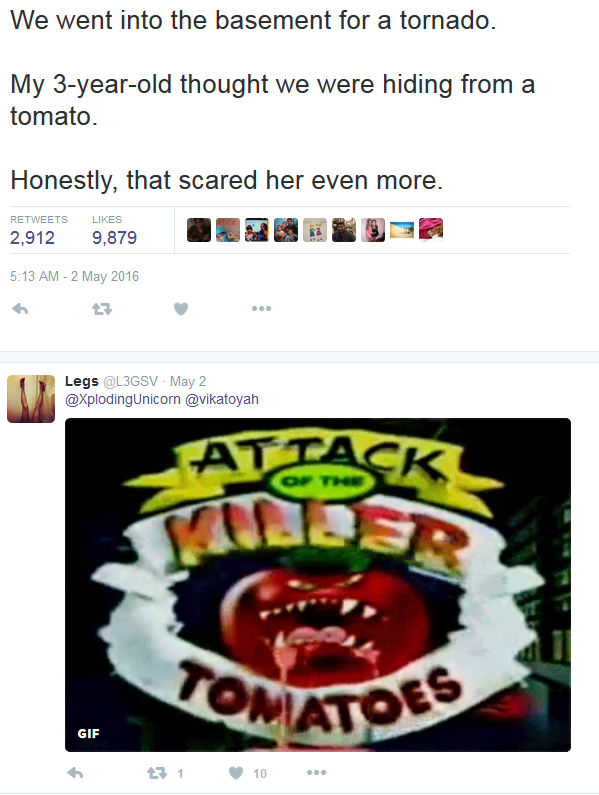Image resolution: width=599 pixels, height=795 pixels.
Task: Open more options on the main tweet
Action: [x=261, y=308]
